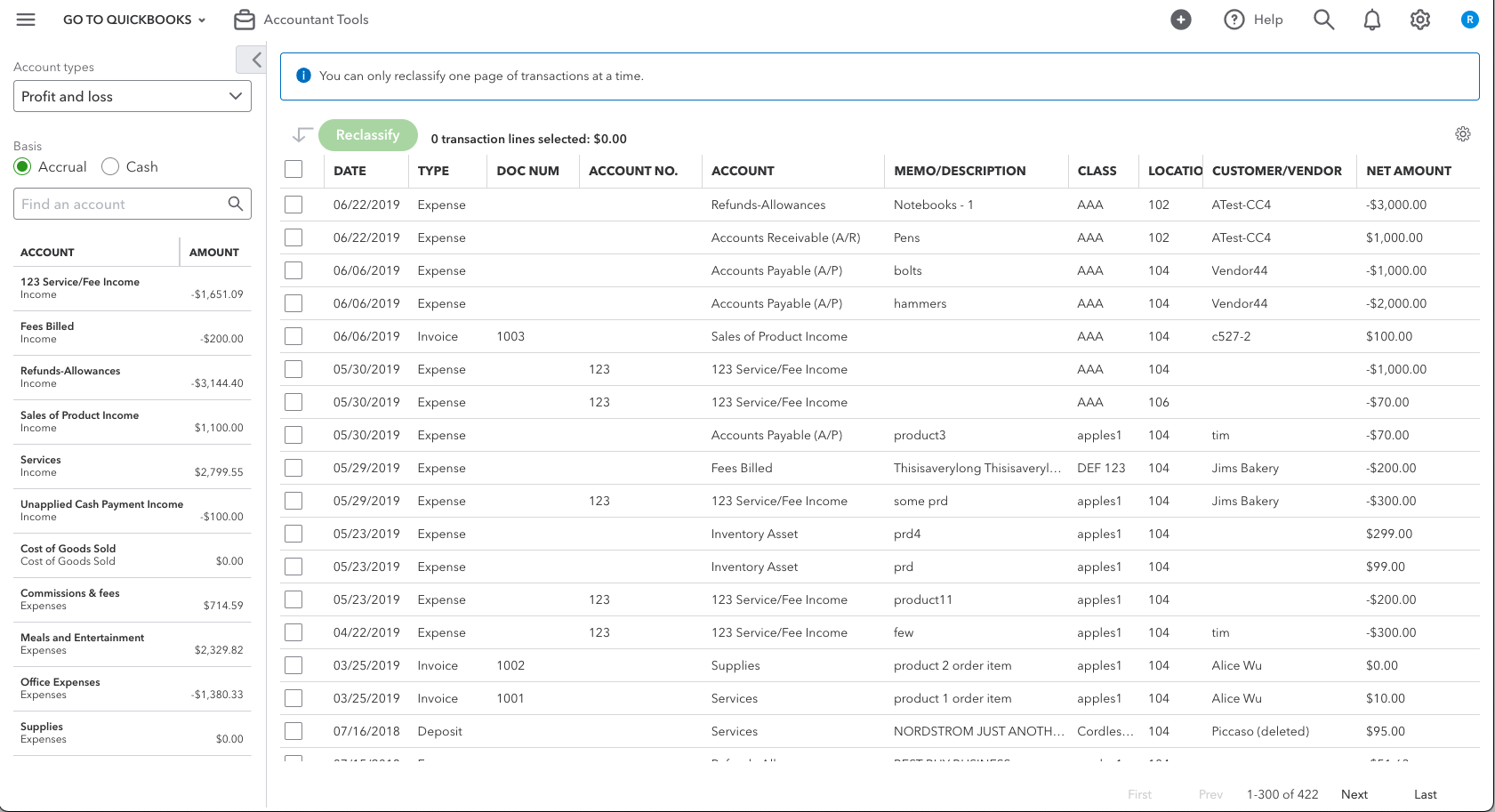Select Supplies Expenses account in sidebar
Screen dimensions: 1495x812
coord(133,733)
